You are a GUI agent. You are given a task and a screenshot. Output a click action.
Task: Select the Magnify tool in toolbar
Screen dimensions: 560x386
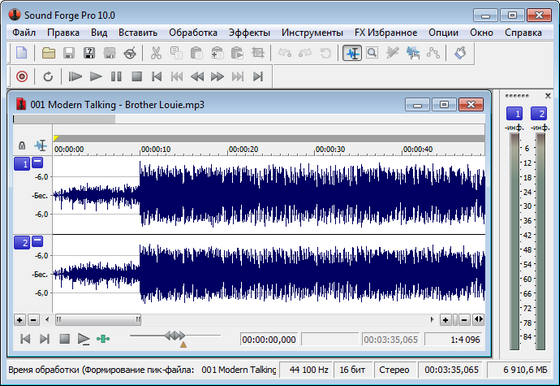pos(372,53)
